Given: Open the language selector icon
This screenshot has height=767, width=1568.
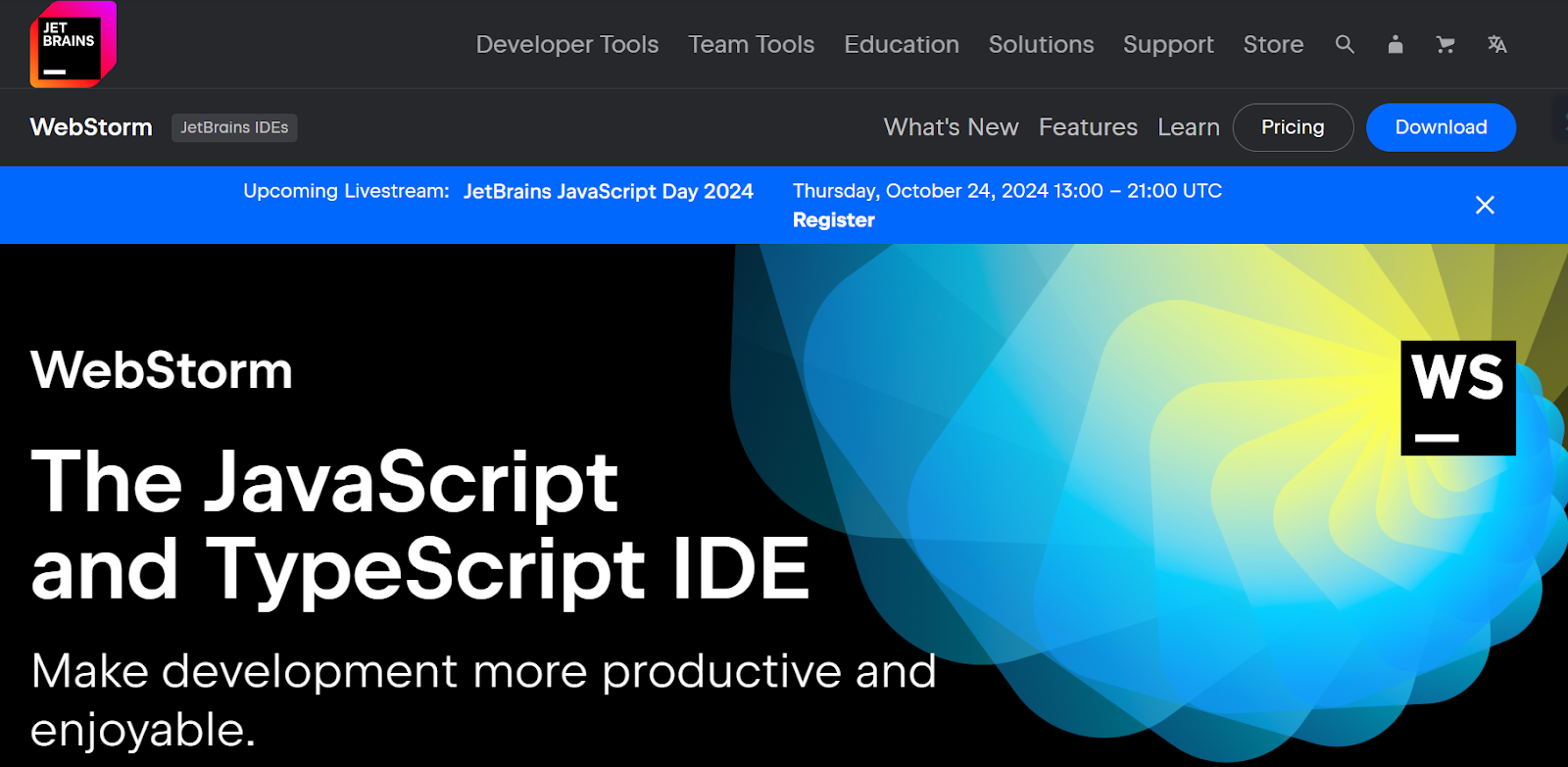Looking at the screenshot, I should [x=1496, y=44].
